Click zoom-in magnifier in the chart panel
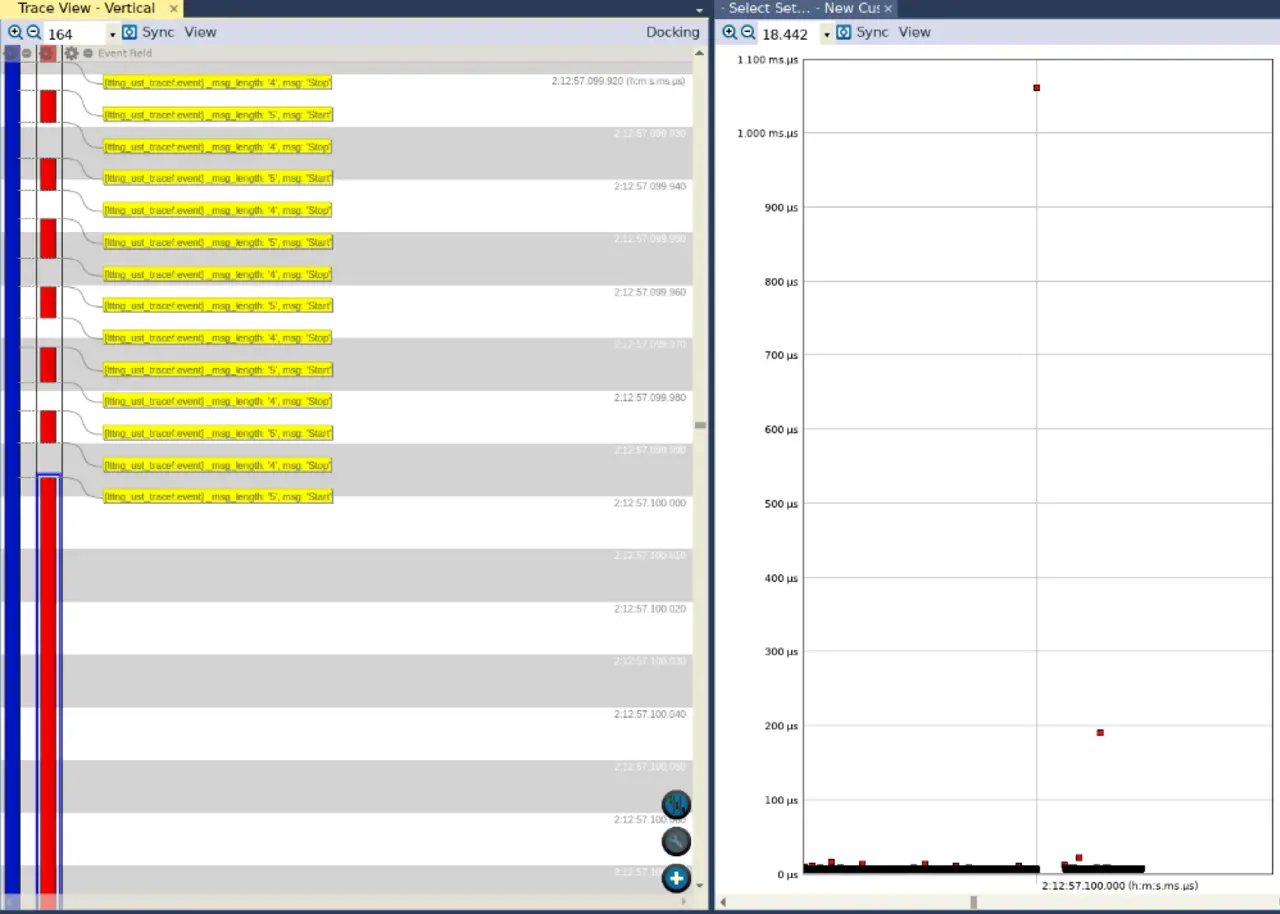This screenshot has height=914, width=1280. pyautogui.click(x=729, y=32)
